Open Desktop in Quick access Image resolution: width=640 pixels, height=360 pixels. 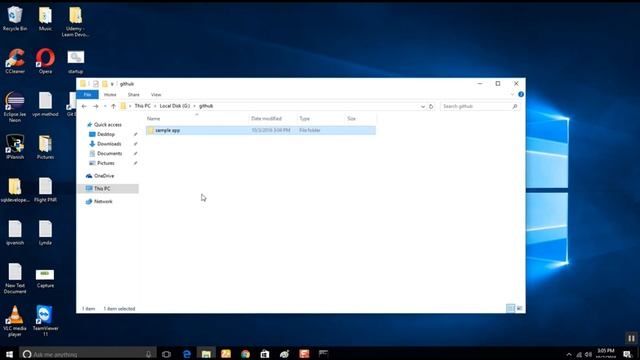(x=106, y=134)
